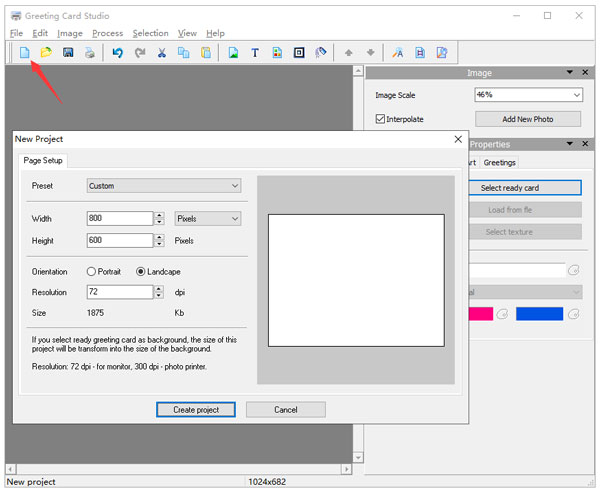Toggle the Interpolate checkbox
The width and height of the screenshot is (600, 492).
pos(380,119)
